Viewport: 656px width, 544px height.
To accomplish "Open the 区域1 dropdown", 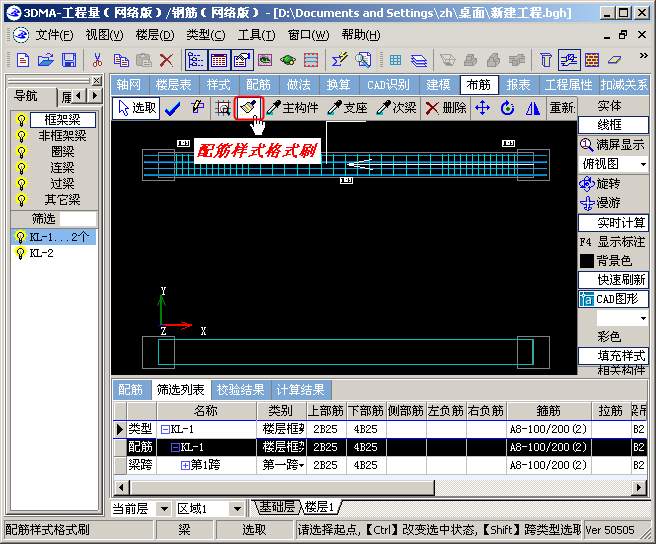I will tap(237, 509).
